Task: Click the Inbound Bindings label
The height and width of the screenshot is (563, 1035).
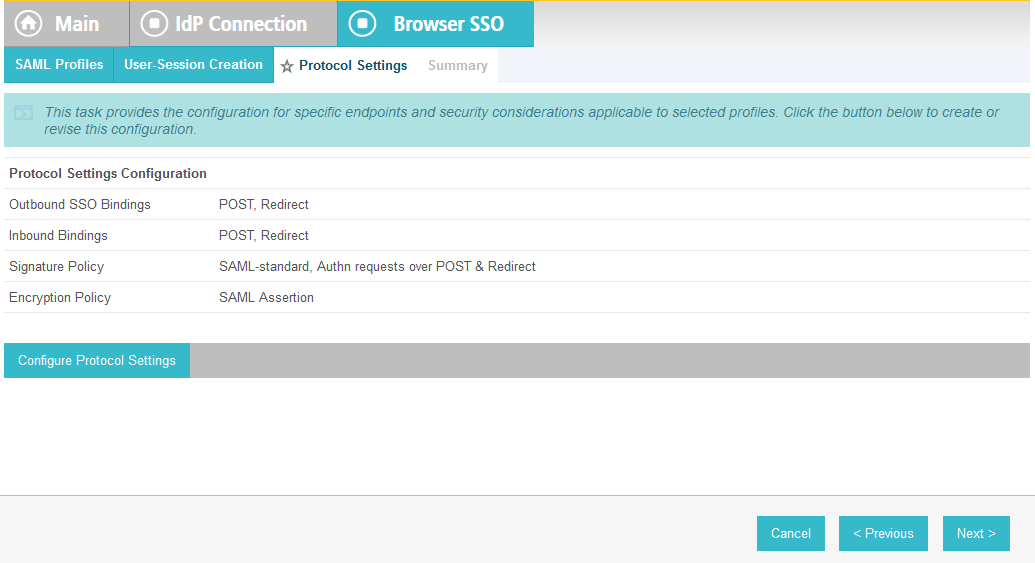Action: (58, 236)
